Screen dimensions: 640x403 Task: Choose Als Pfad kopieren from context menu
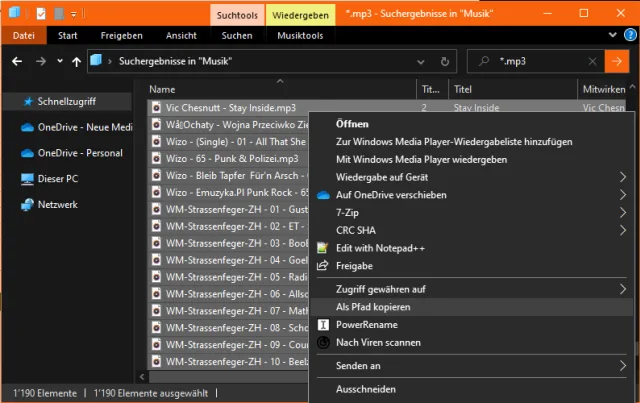point(373,307)
